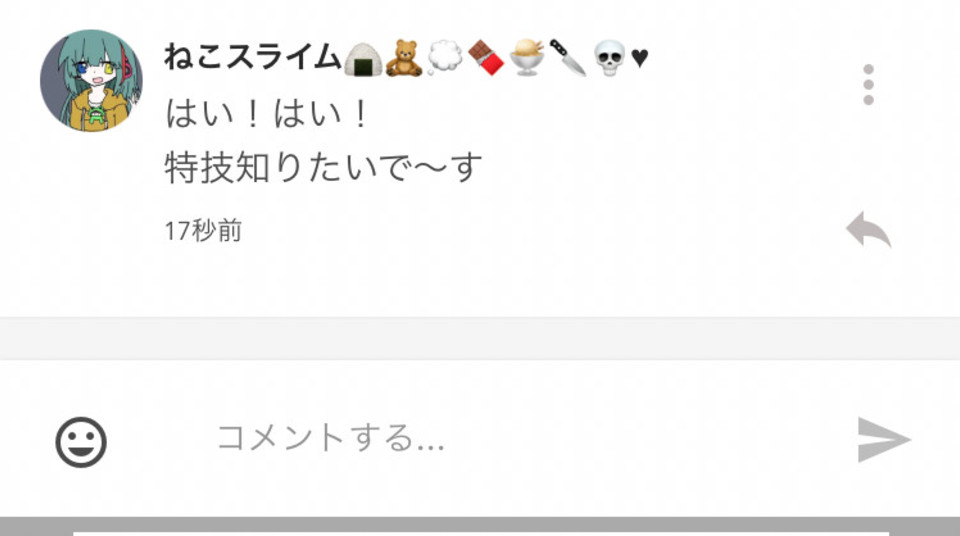Open the emoji smiley picker
The image size is (960, 536).
pos(81,442)
